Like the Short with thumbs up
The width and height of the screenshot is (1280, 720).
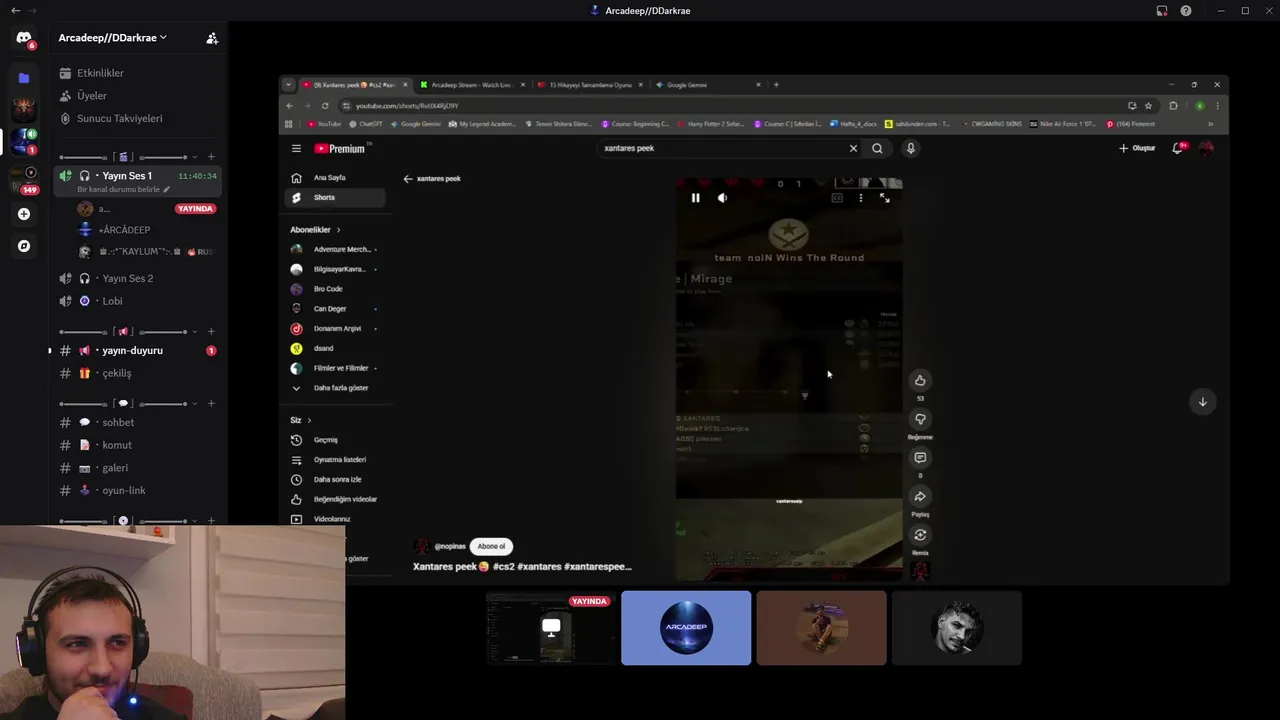click(920, 380)
